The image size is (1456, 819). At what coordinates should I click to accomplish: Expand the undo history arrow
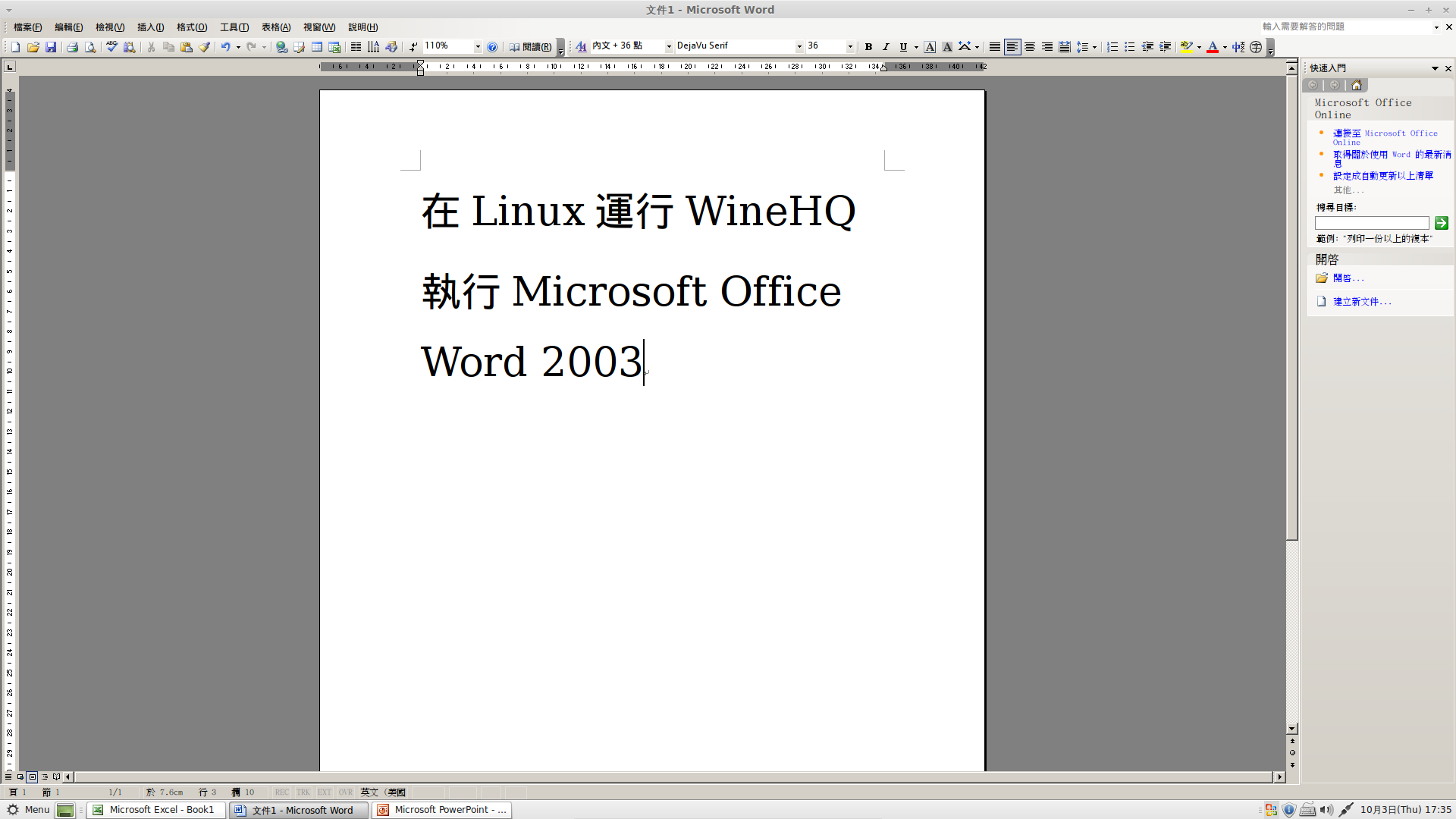238,47
